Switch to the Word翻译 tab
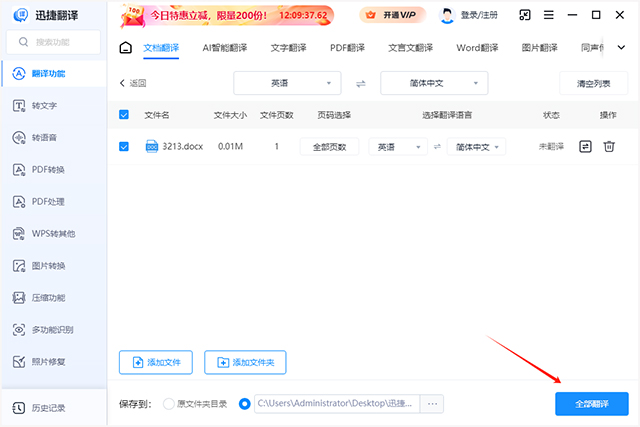Viewport: 640px width, 427px height. (x=477, y=48)
